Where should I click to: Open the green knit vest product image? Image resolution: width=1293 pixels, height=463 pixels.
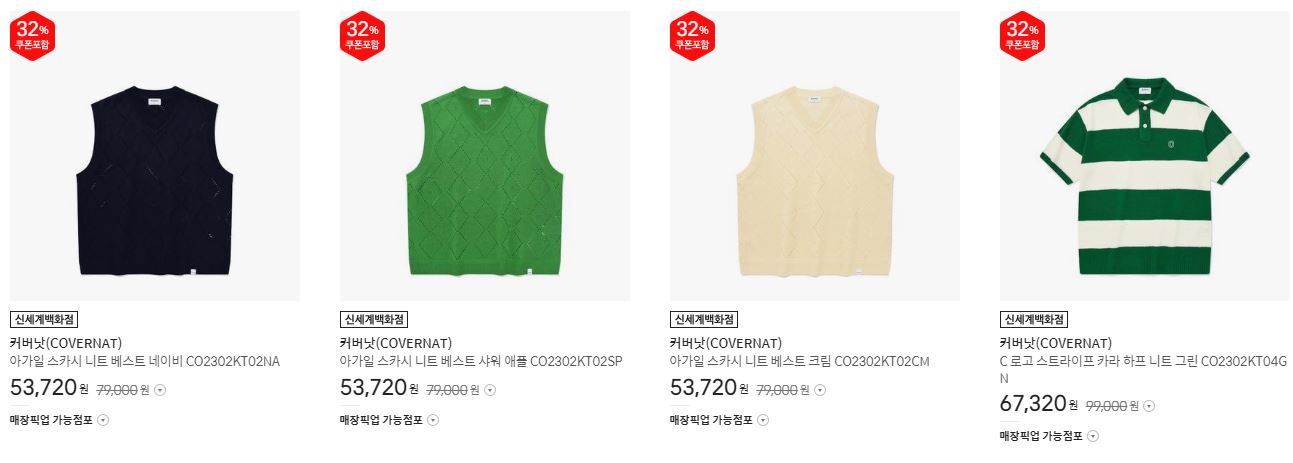[485, 156]
